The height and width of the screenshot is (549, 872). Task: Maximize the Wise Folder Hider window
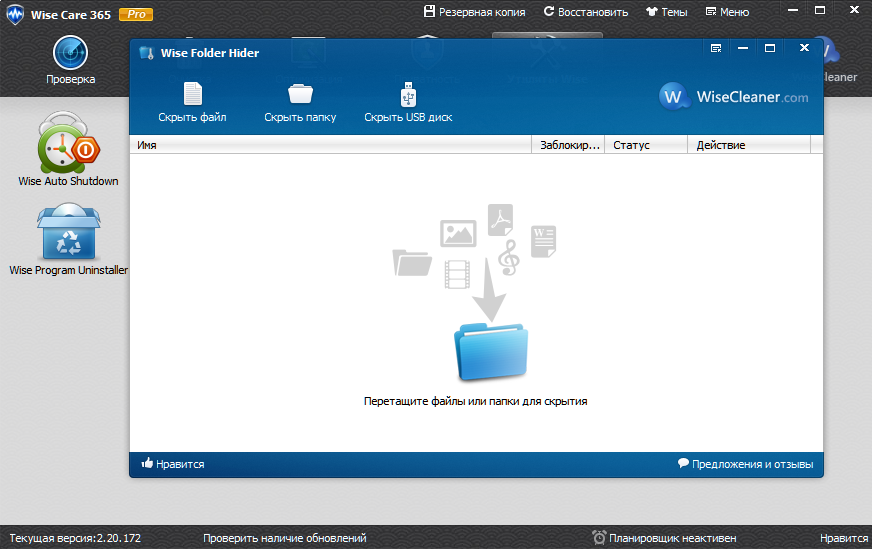(770, 48)
